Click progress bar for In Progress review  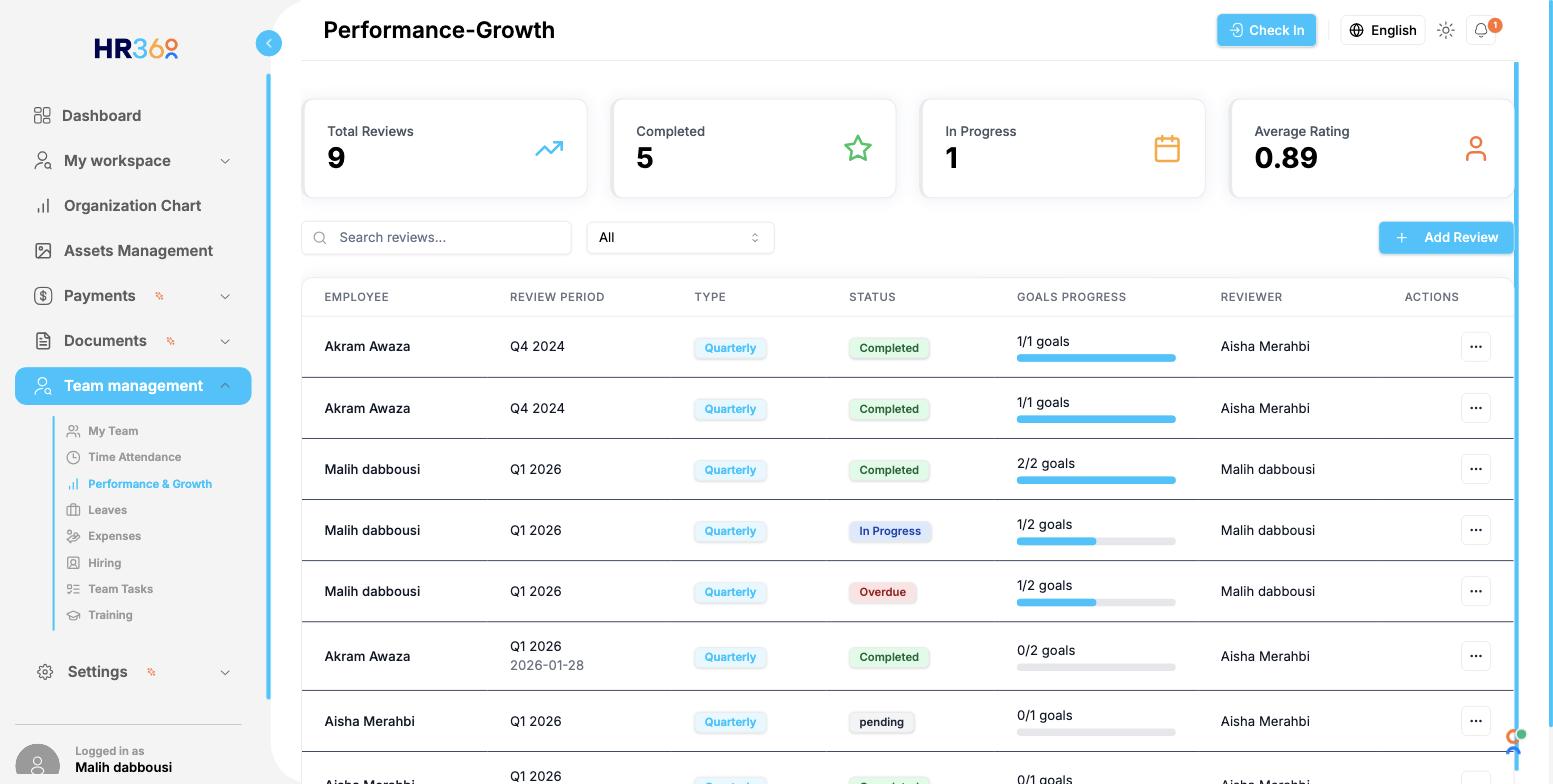pos(1096,542)
